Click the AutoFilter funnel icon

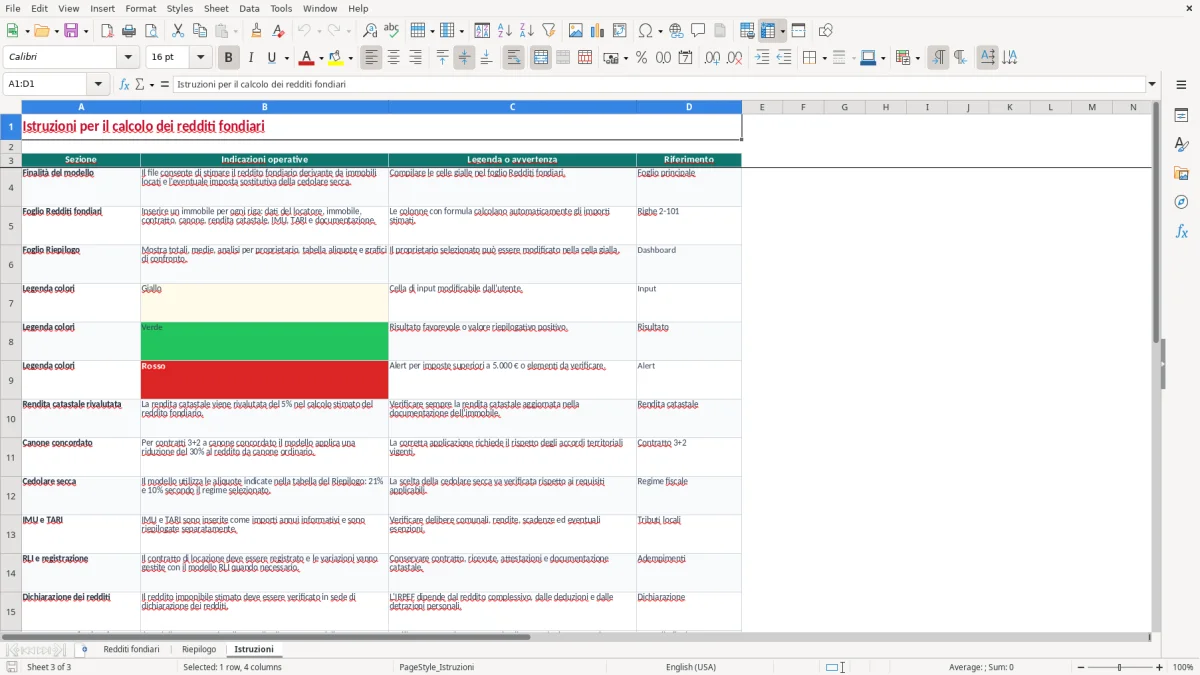(x=548, y=31)
